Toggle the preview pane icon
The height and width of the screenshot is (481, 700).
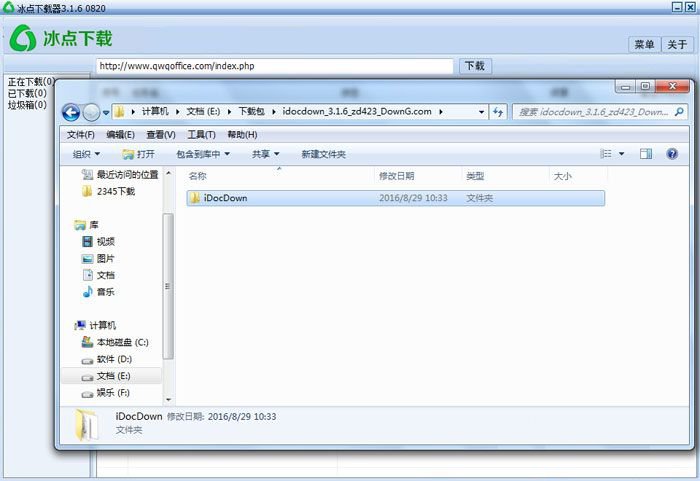pos(646,154)
